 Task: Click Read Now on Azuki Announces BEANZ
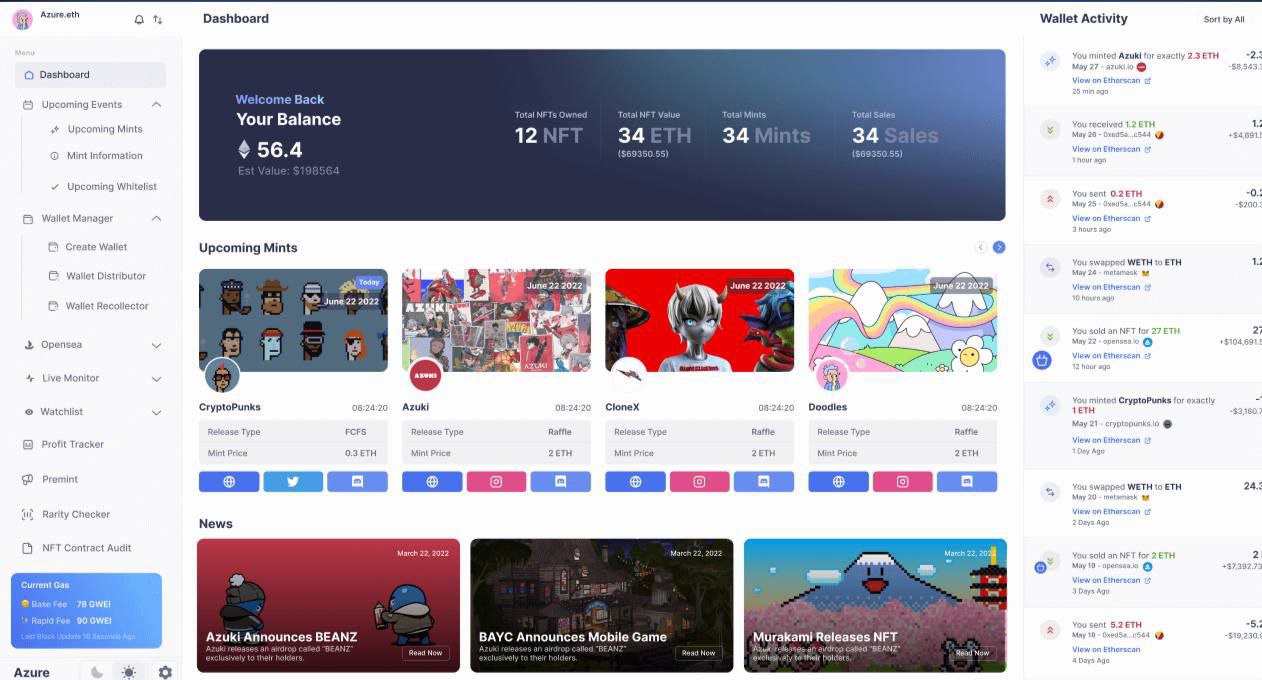click(425, 653)
